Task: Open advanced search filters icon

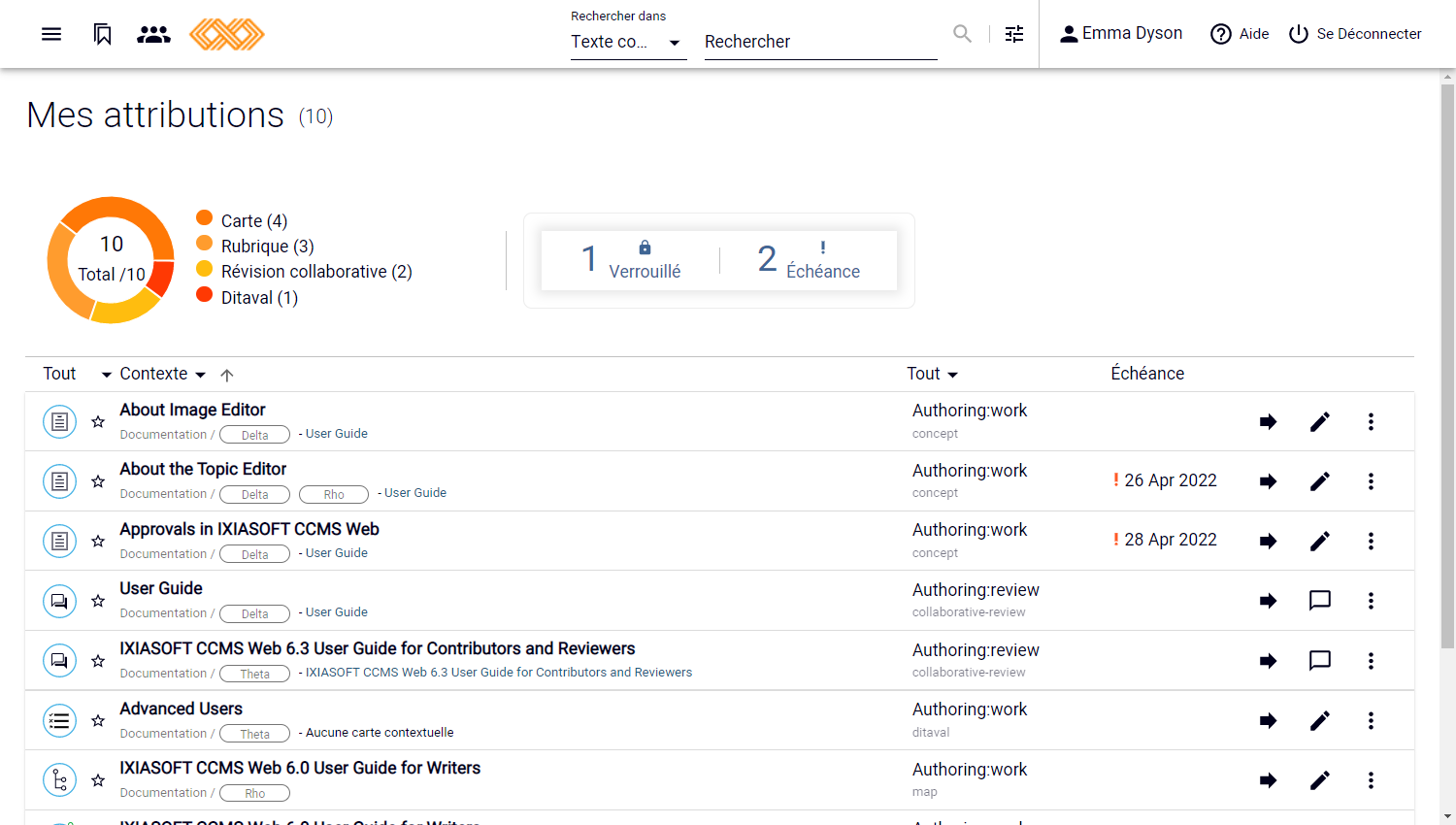Action: [x=1014, y=34]
